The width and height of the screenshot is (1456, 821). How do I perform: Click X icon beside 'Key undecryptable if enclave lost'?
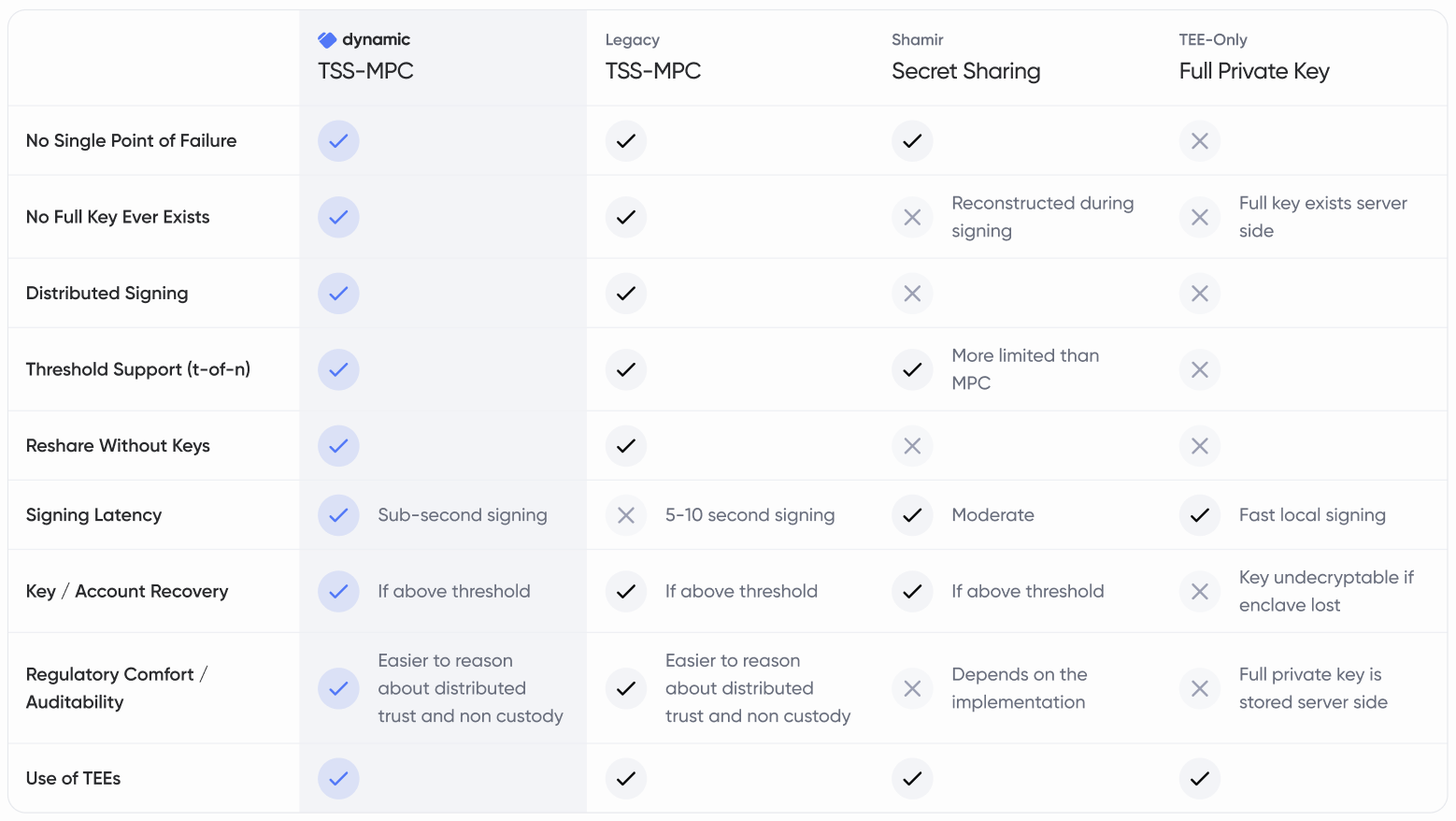[1200, 591]
